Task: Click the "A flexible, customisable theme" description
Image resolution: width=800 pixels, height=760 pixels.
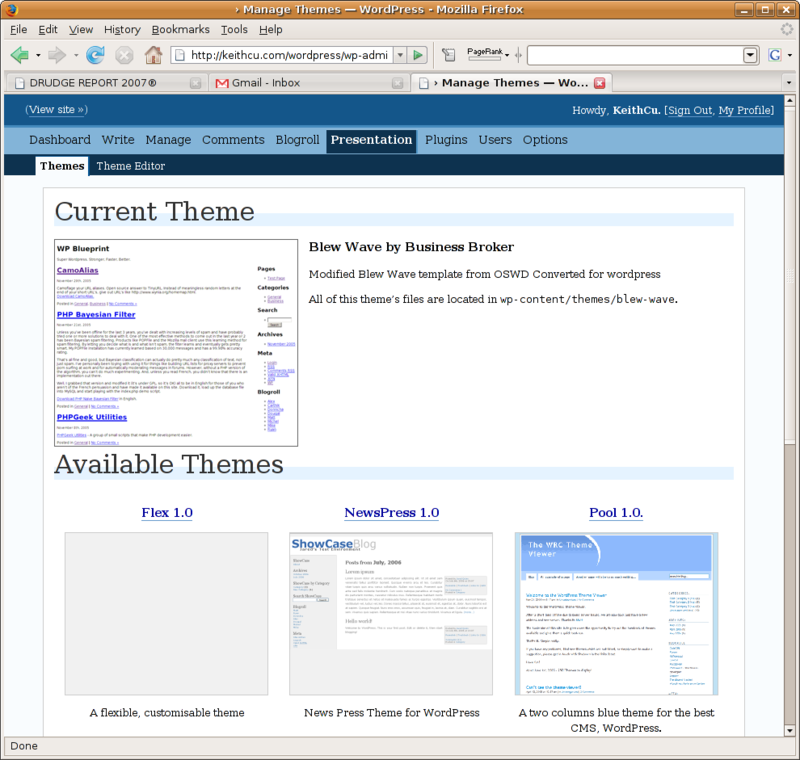Action: pyautogui.click(x=167, y=713)
